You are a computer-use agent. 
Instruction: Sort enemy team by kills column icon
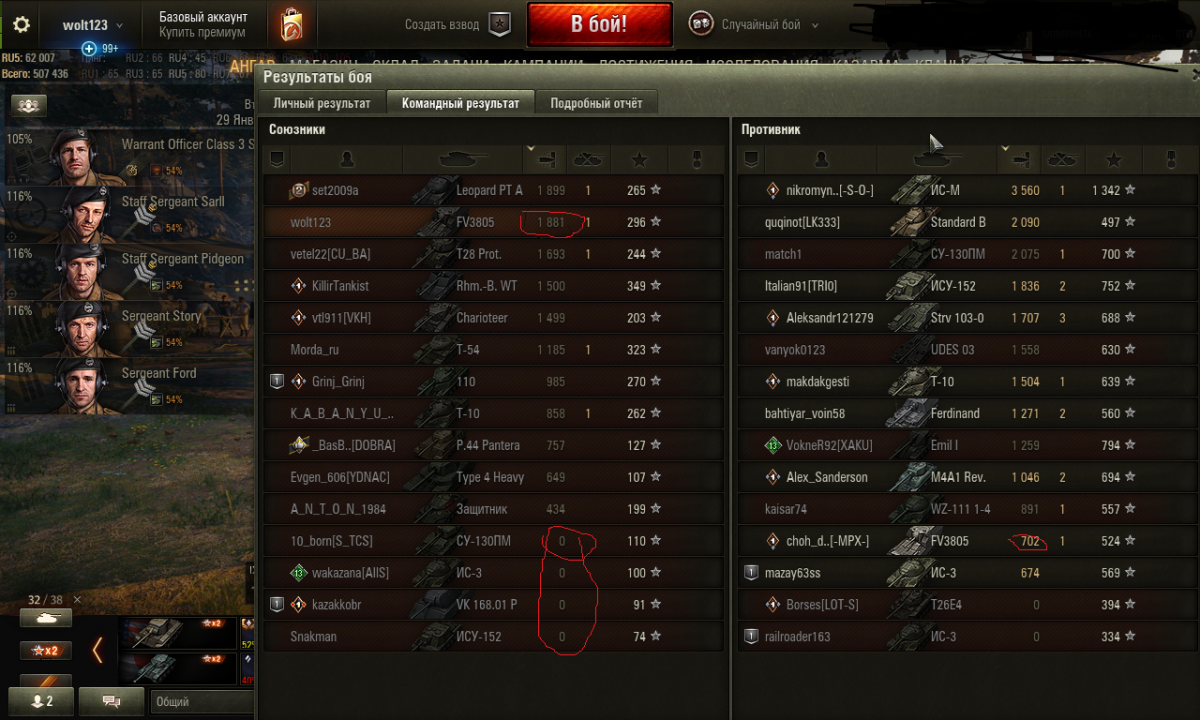(x=1063, y=159)
